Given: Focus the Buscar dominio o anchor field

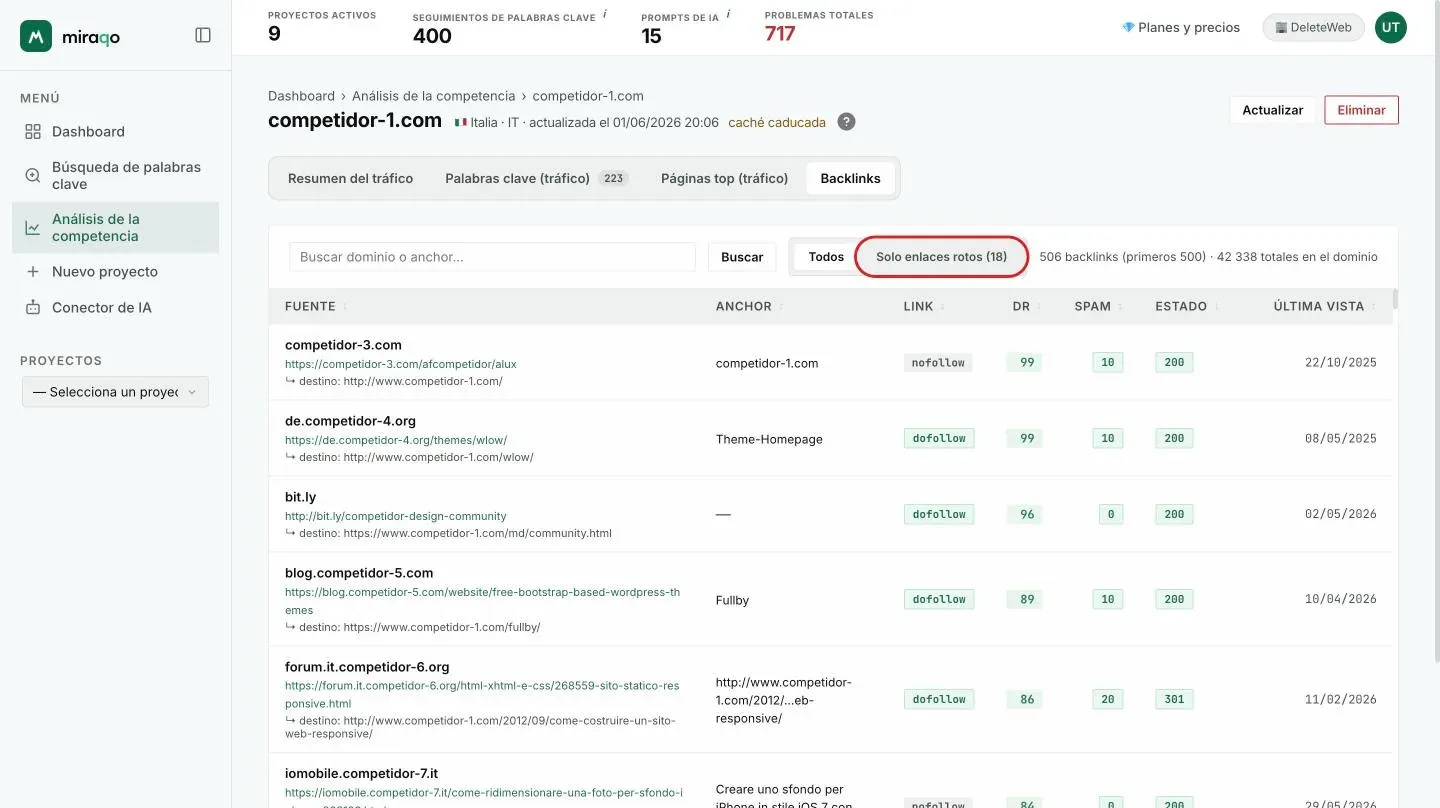Looking at the screenshot, I should click(492, 257).
